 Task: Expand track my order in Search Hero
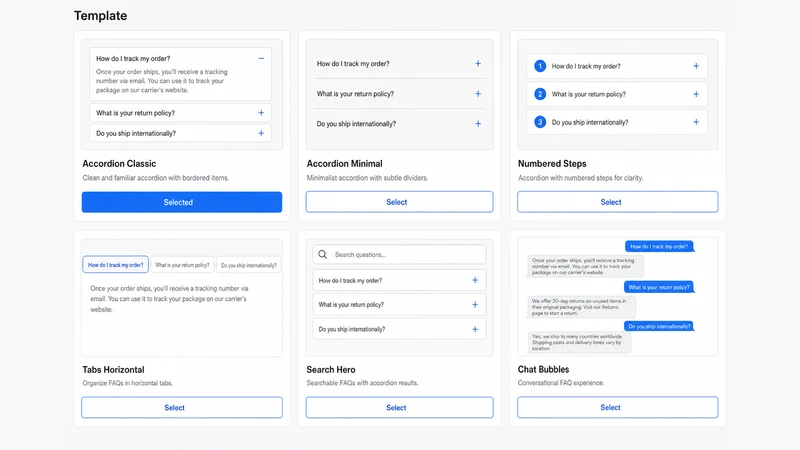pos(475,280)
